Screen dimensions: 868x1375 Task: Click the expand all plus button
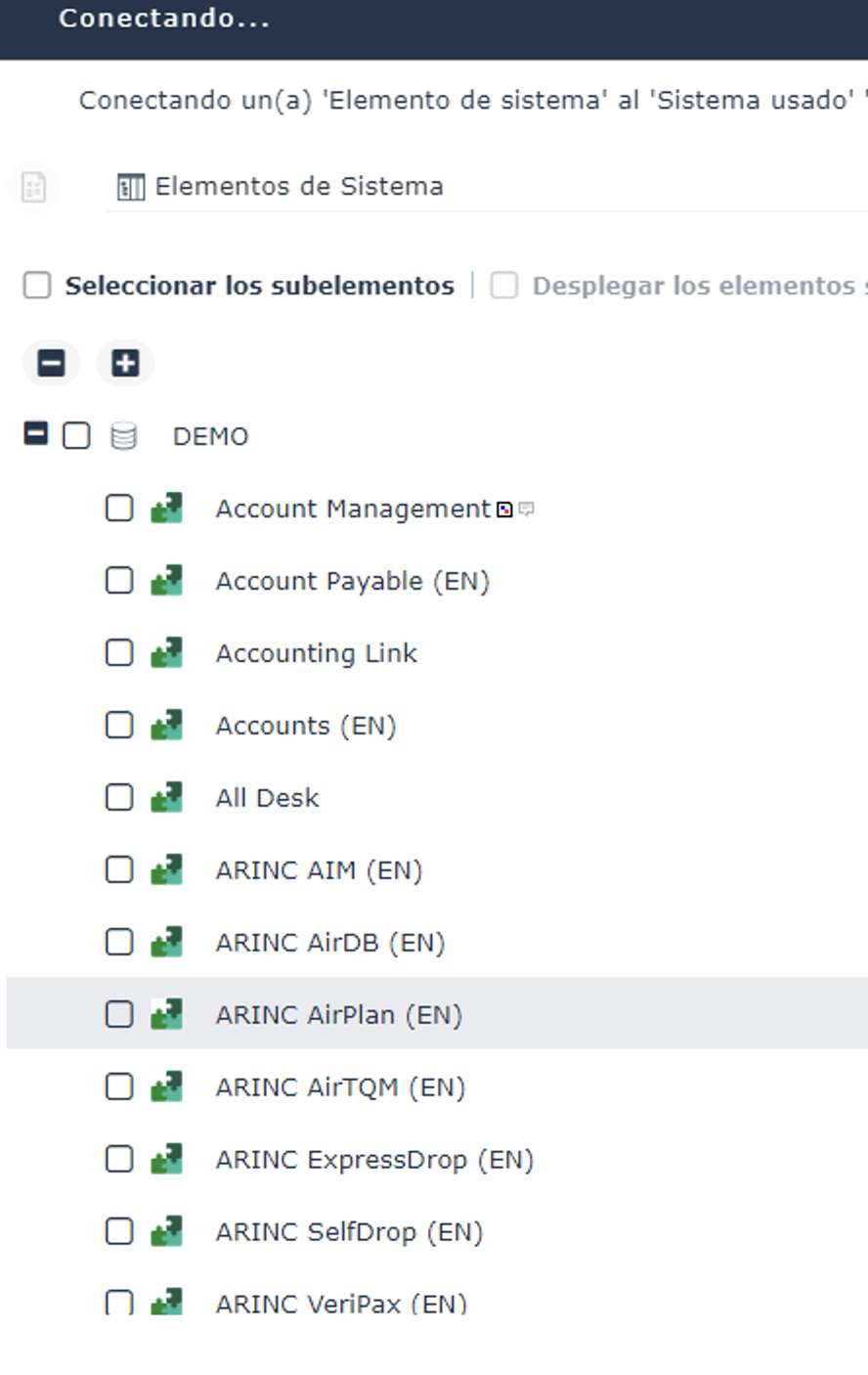[x=125, y=364]
